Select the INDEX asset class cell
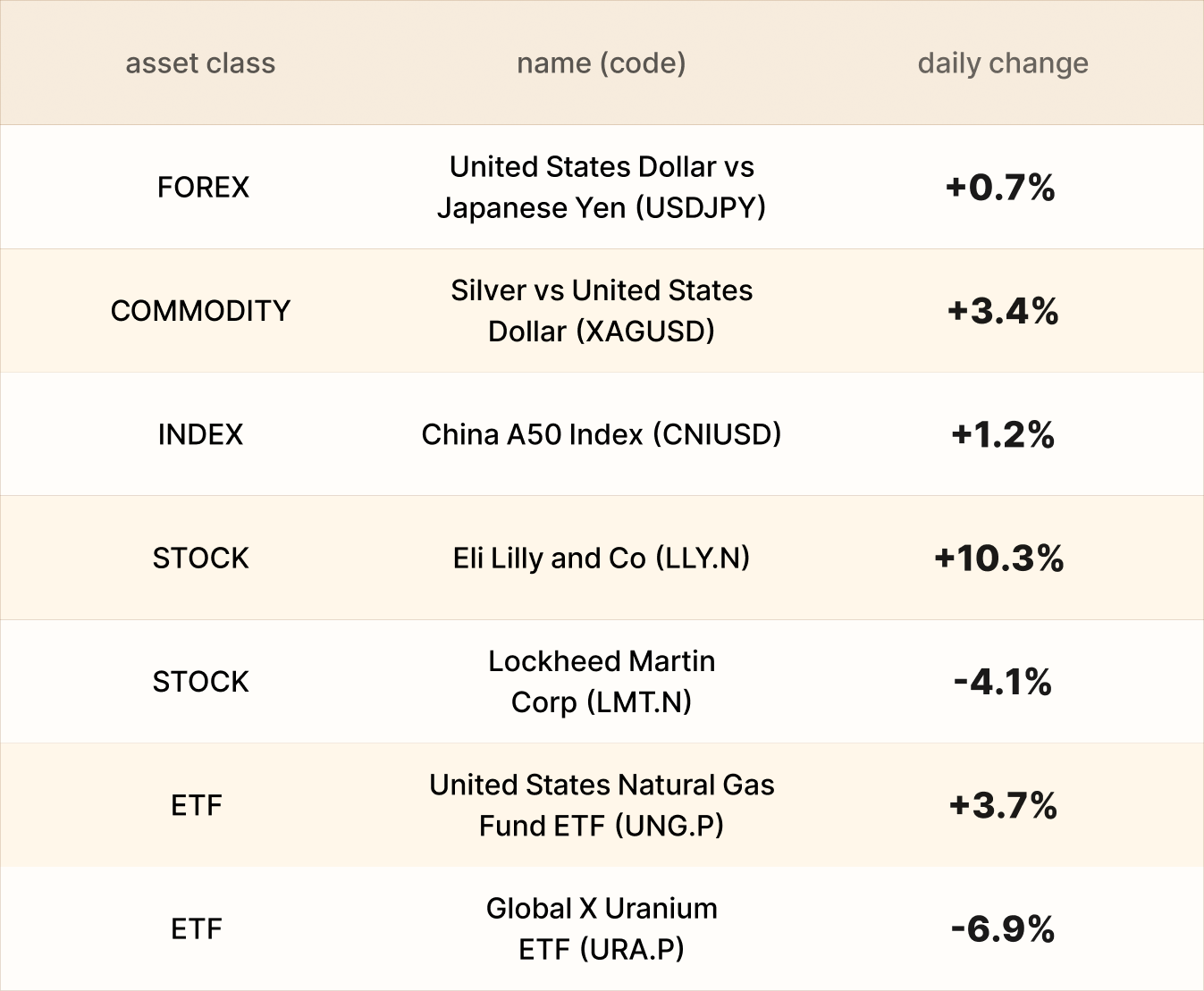The height and width of the screenshot is (991, 1204). point(200,434)
